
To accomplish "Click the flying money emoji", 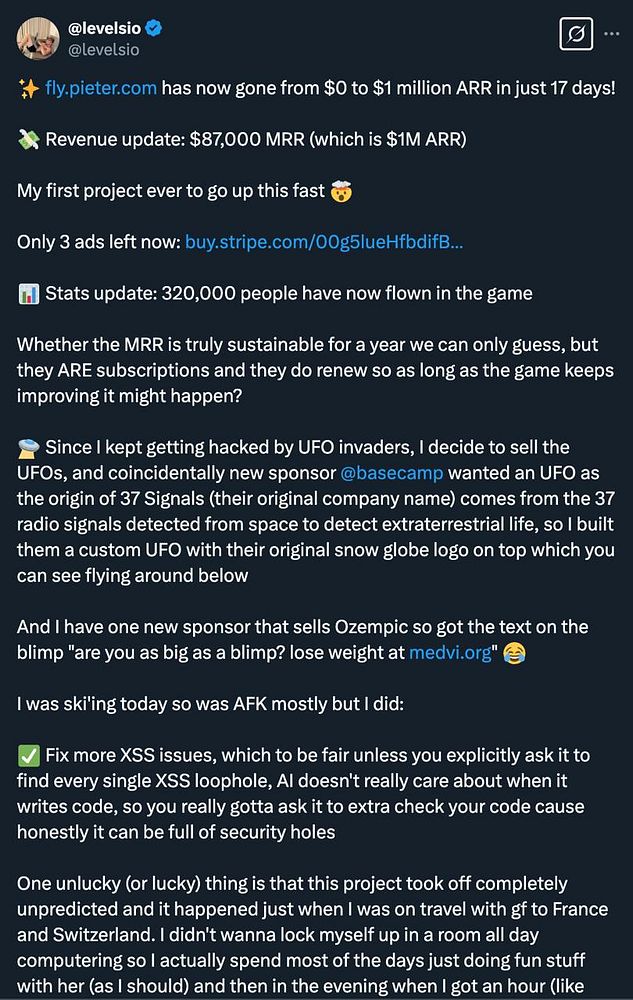I will pos(28,139).
